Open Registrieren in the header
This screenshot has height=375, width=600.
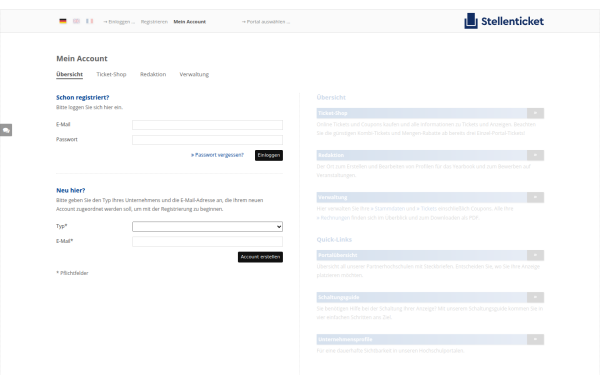click(x=154, y=22)
